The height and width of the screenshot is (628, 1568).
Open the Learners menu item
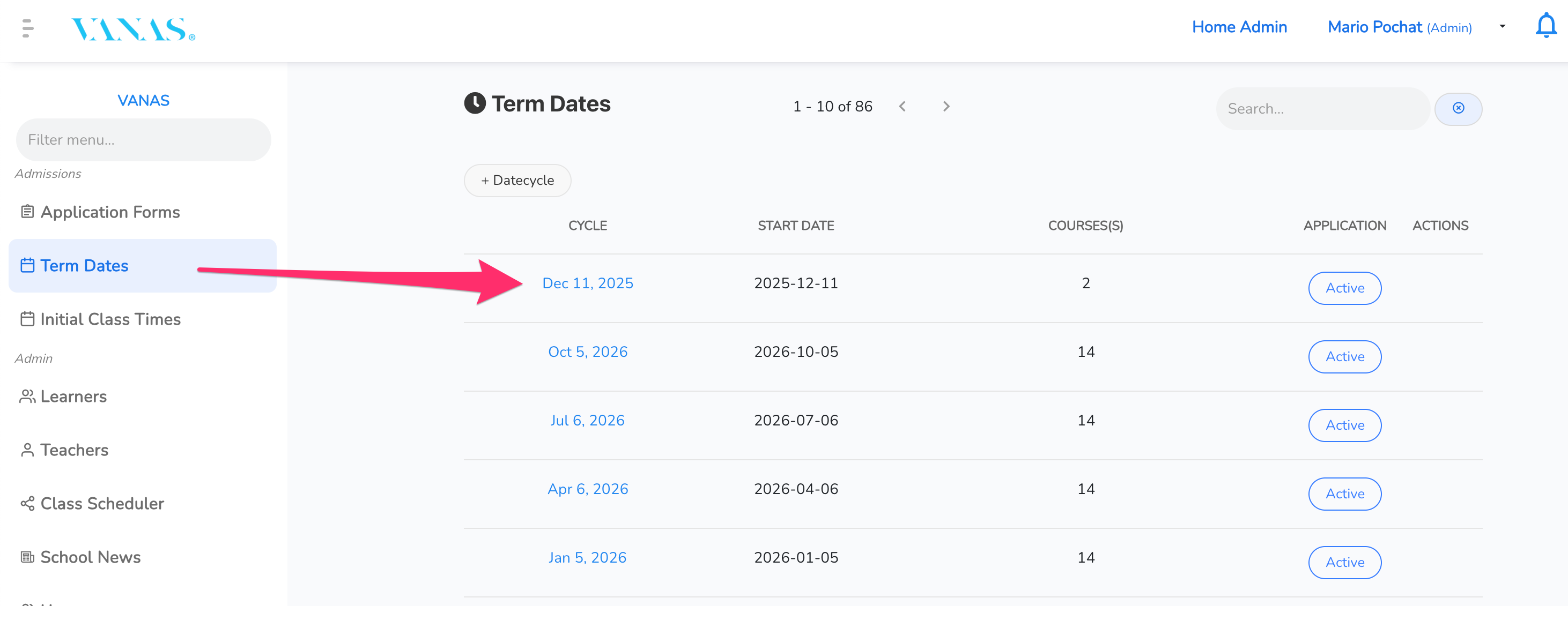click(x=73, y=397)
